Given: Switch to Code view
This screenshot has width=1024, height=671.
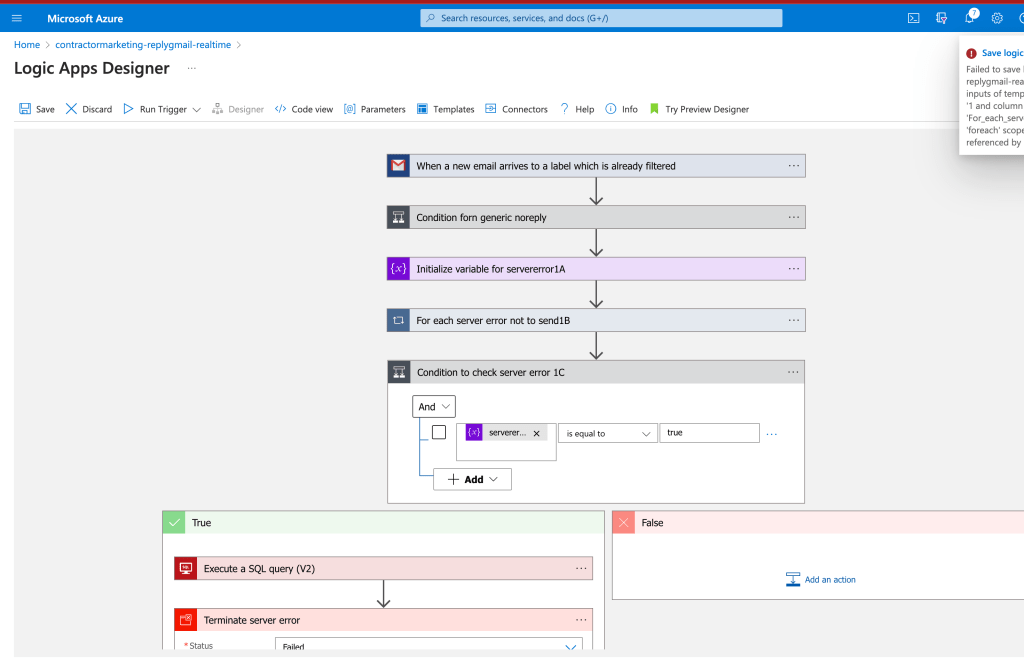Looking at the screenshot, I should pos(304,109).
